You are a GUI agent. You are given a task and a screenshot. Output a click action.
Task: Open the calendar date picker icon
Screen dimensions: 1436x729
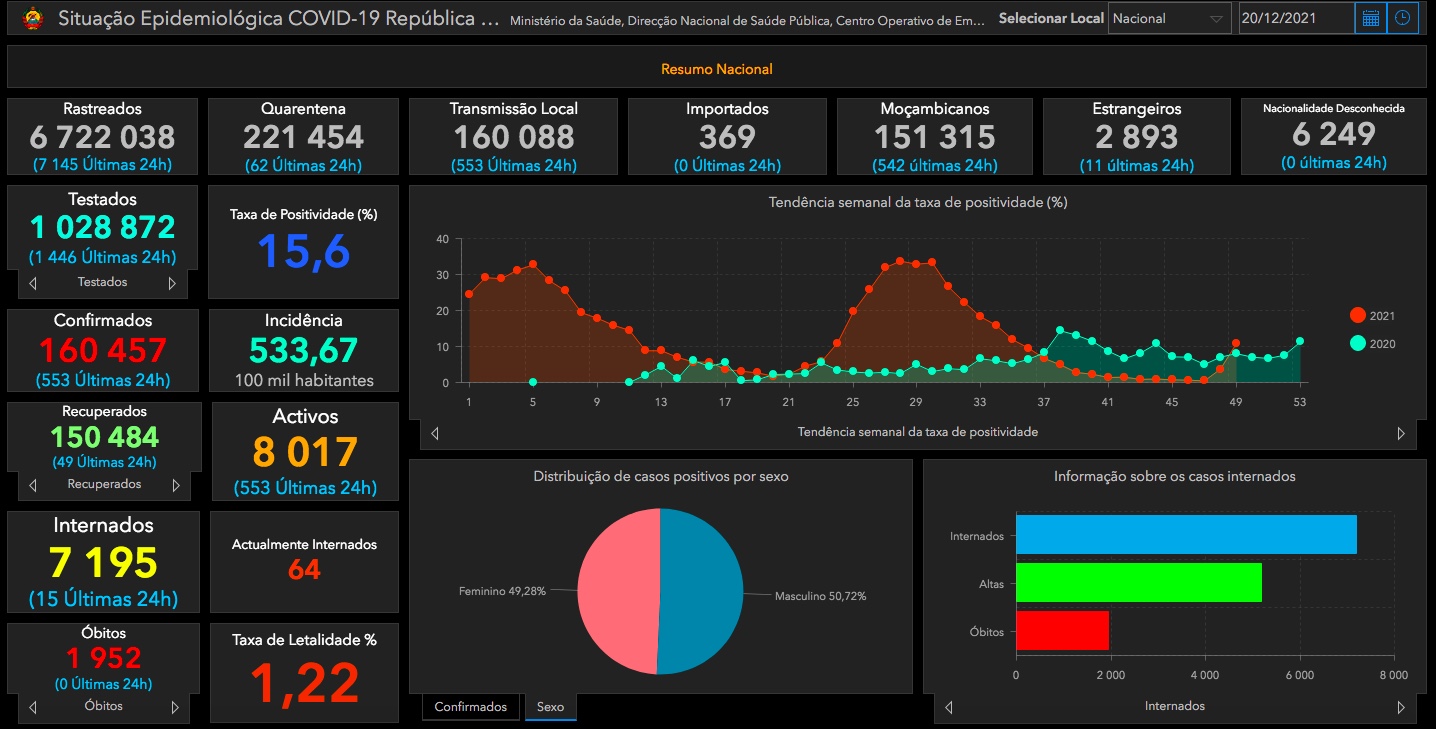(x=1371, y=18)
